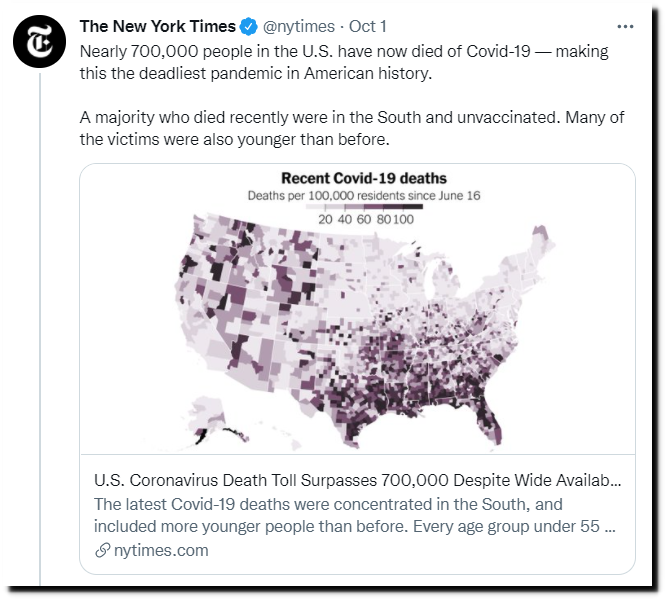Click the article headline about death toll surpassing 700,000
This screenshot has height=599, width=665.
tap(358, 480)
